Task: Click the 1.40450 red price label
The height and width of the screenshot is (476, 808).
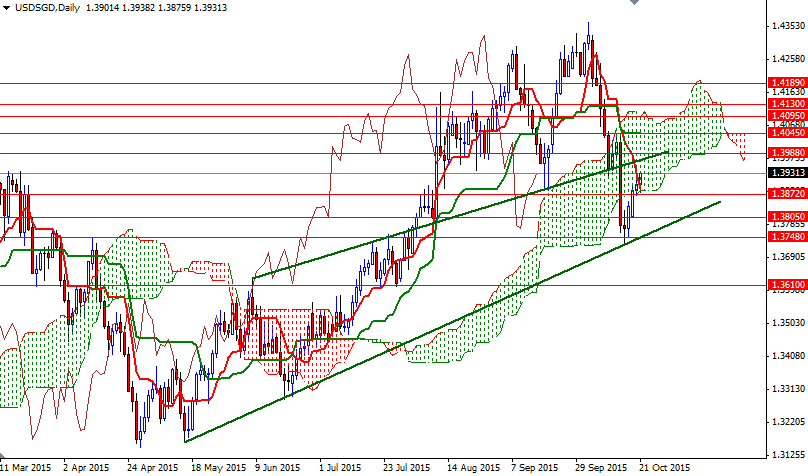Action: (787, 132)
